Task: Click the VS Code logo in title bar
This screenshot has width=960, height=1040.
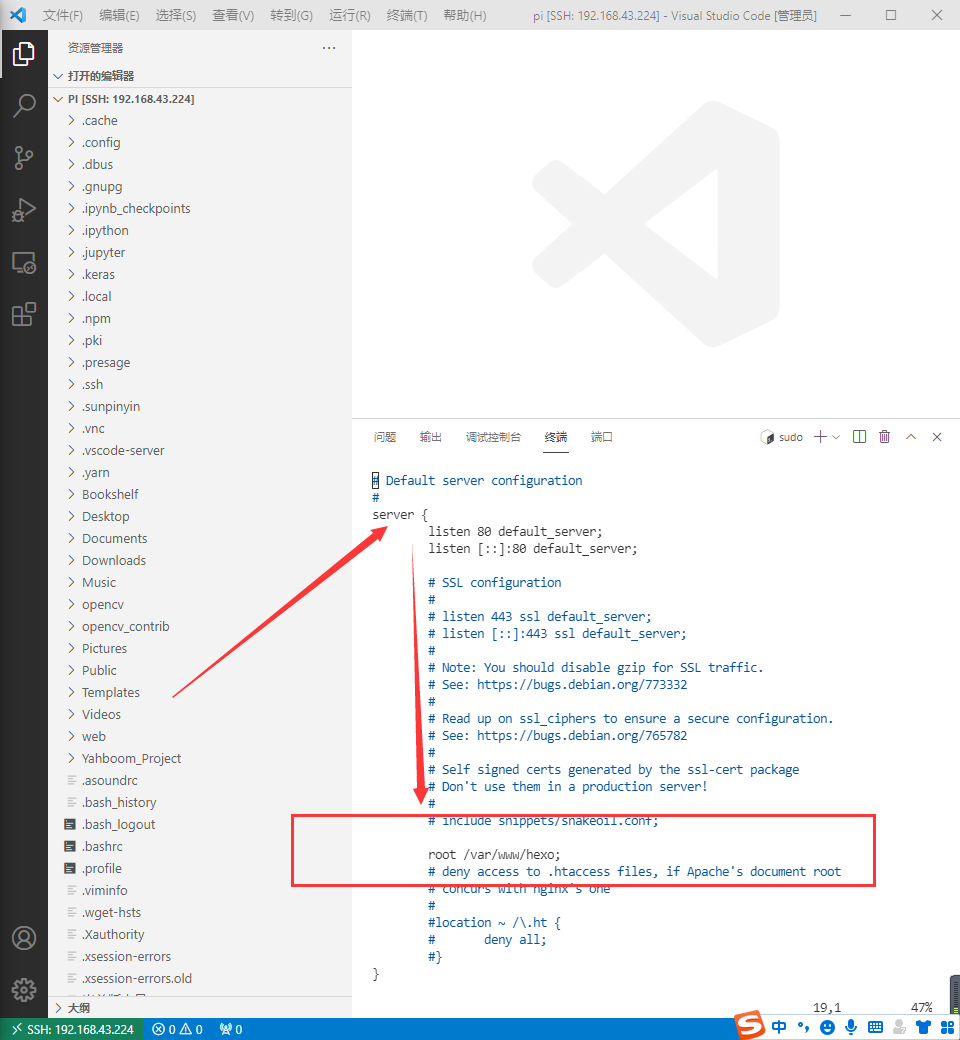Action: click(x=18, y=15)
